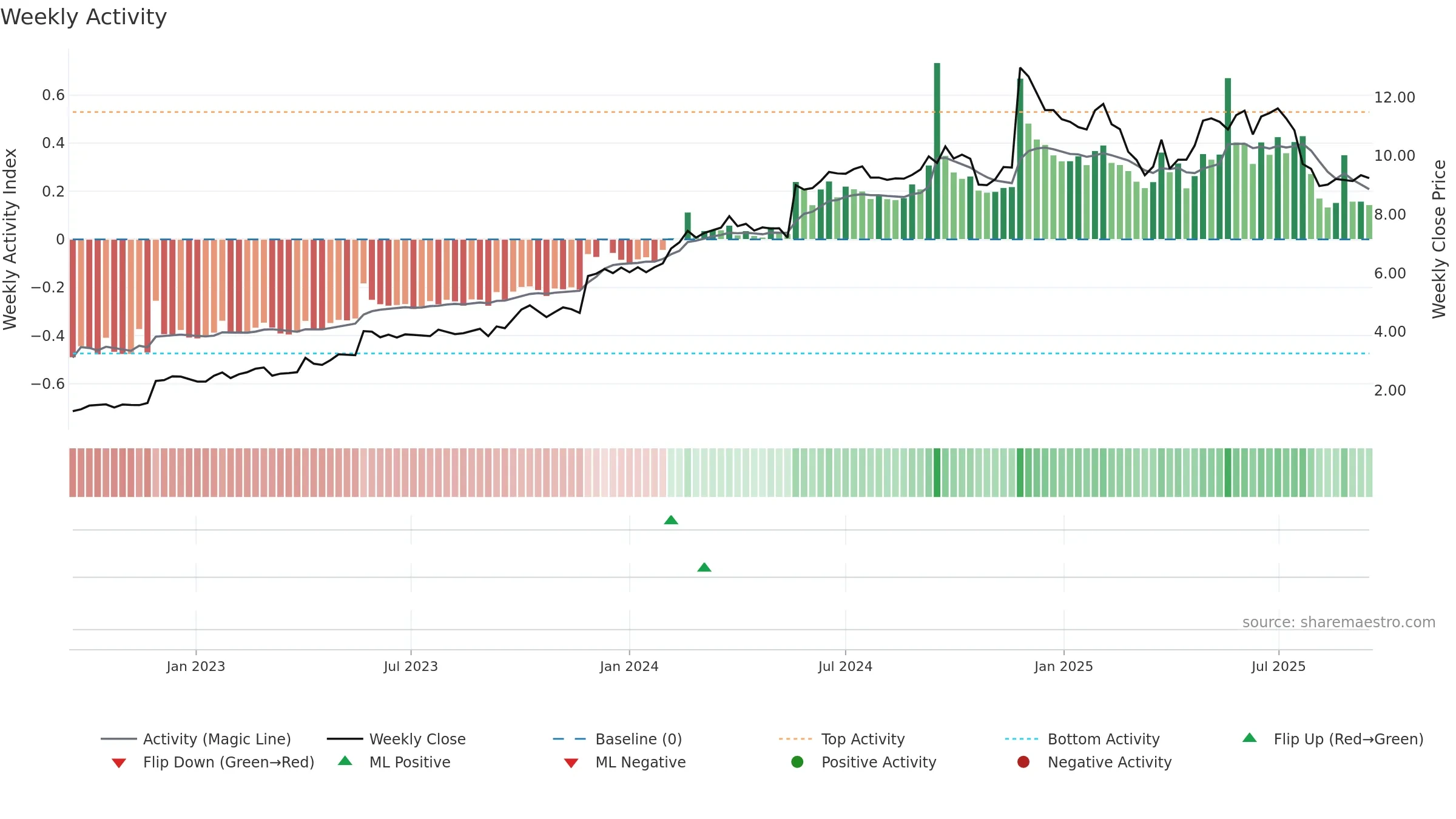Click the Activity (Magic Line) gray line sample
The image size is (1456, 819).
click(118, 739)
